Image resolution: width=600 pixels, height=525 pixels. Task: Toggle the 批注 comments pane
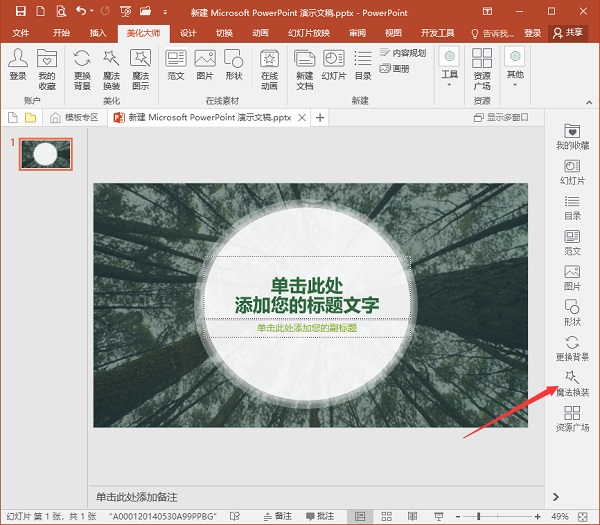point(318,516)
